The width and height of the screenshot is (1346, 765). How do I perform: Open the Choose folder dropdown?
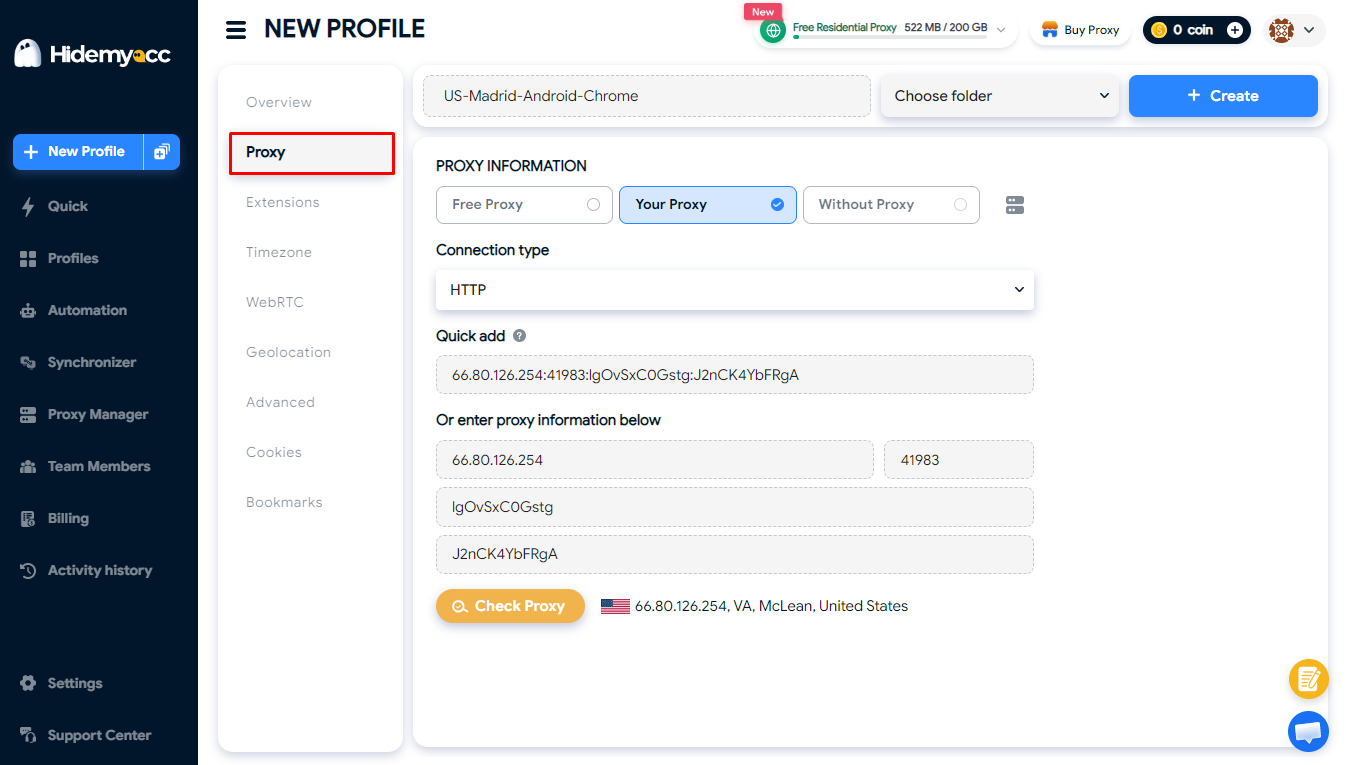(1000, 96)
